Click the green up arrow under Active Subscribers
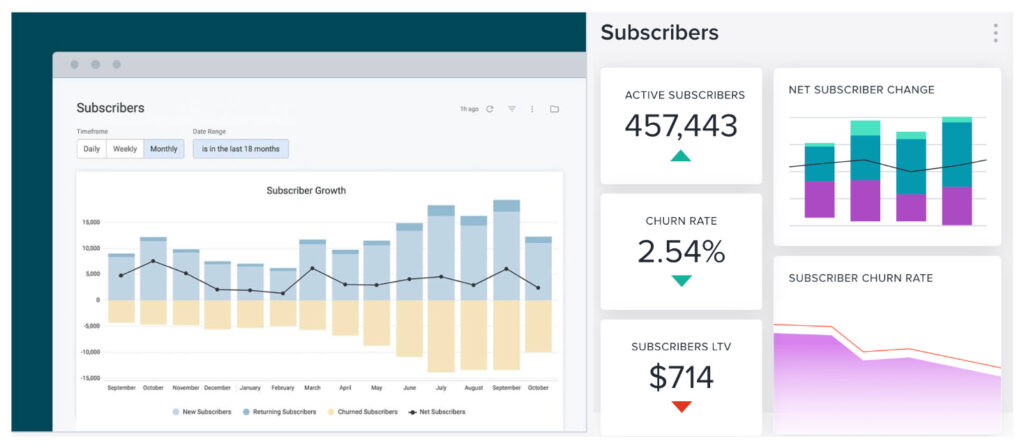Screen dimensions: 1024x448 (x=681, y=155)
